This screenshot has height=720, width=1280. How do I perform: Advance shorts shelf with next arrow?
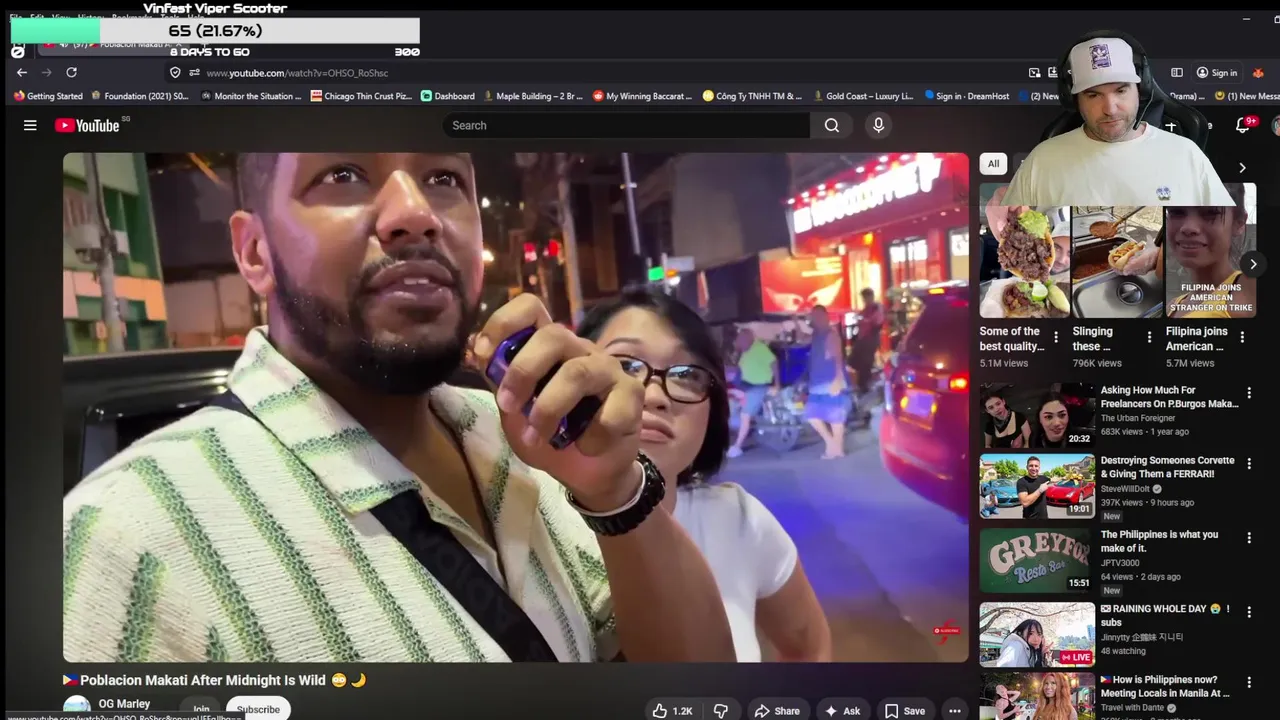tap(1253, 264)
